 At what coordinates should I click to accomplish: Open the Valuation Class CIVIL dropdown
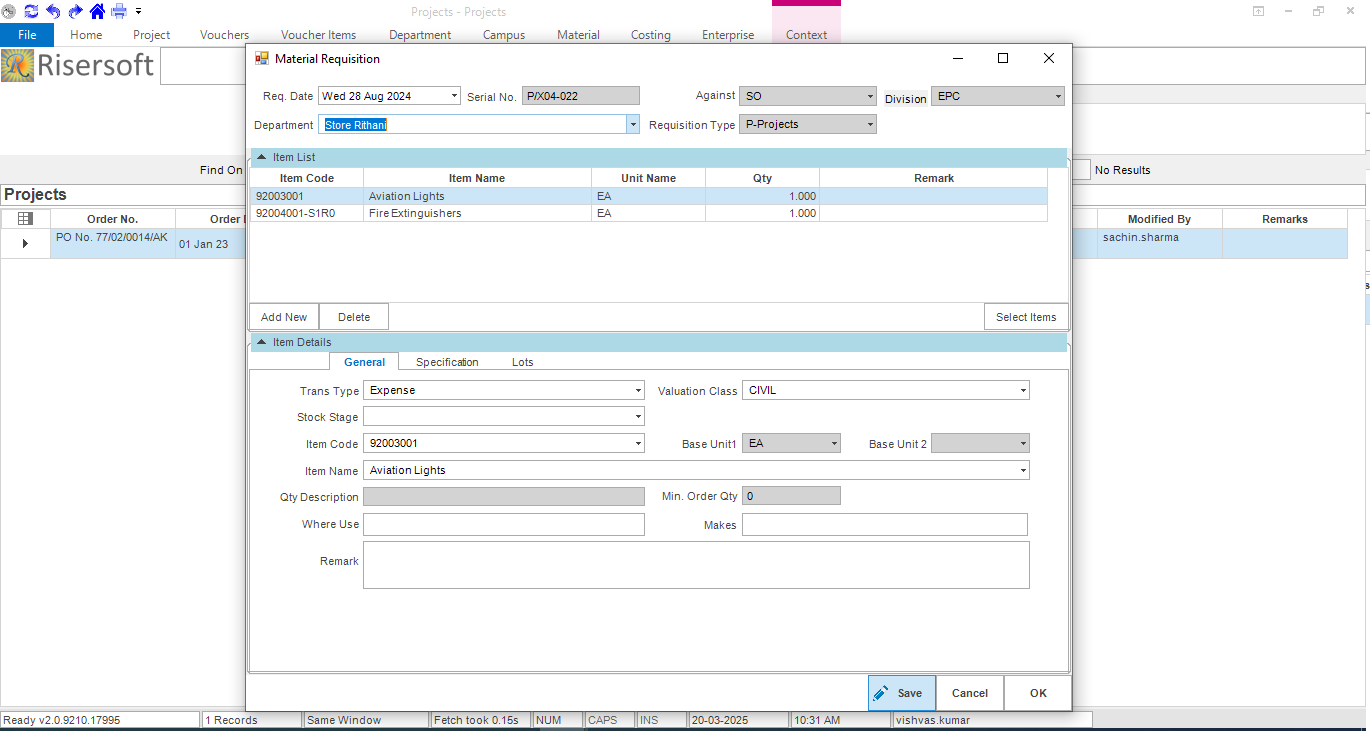coord(1023,391)
